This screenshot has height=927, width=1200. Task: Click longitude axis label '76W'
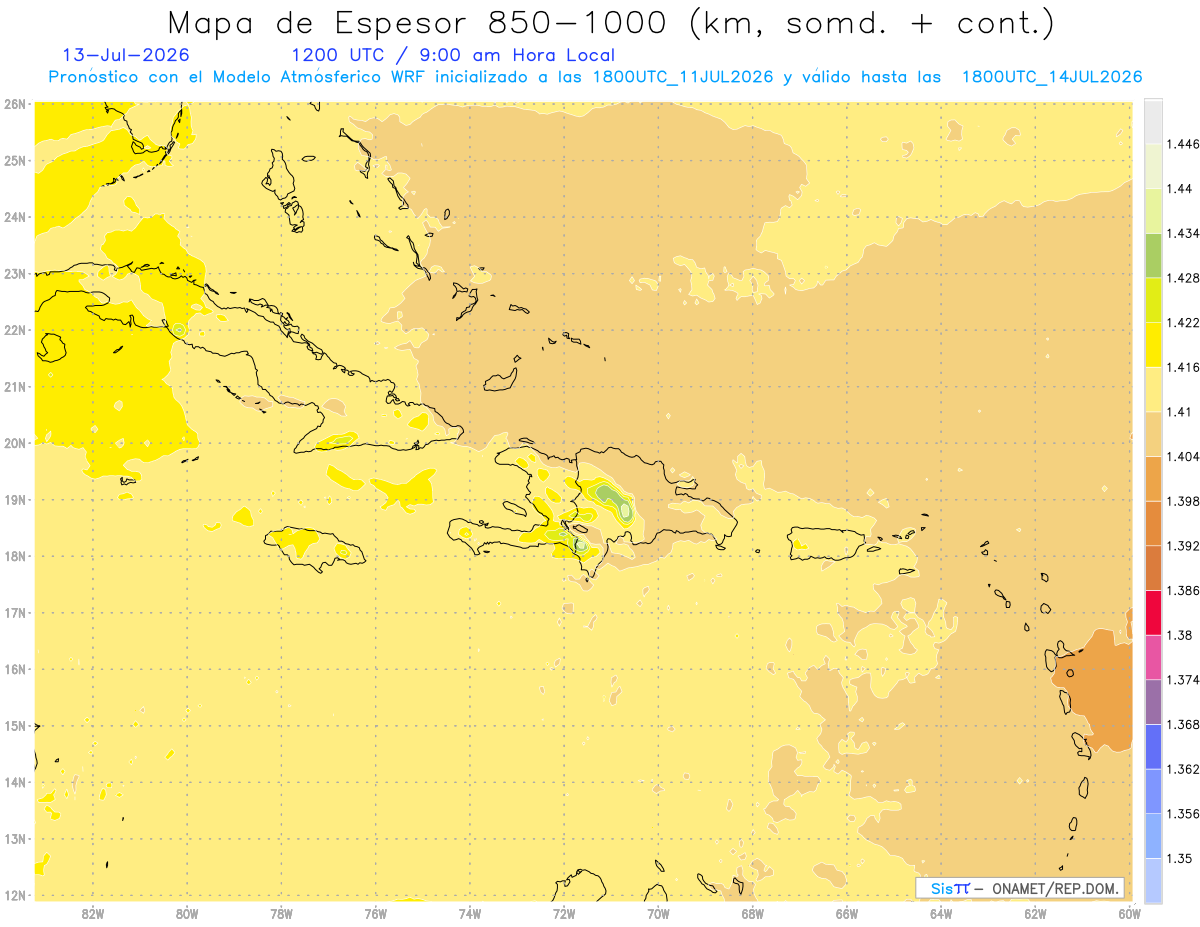coord(375,913)
